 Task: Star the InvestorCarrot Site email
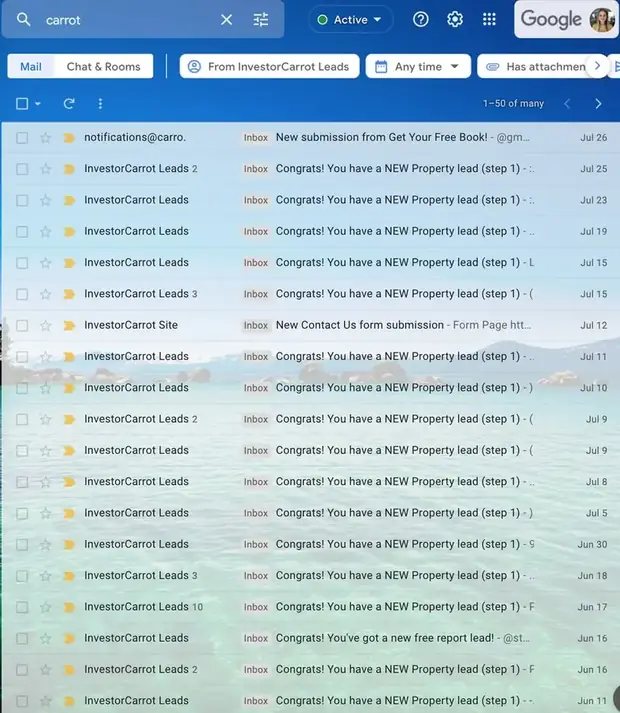45,325
